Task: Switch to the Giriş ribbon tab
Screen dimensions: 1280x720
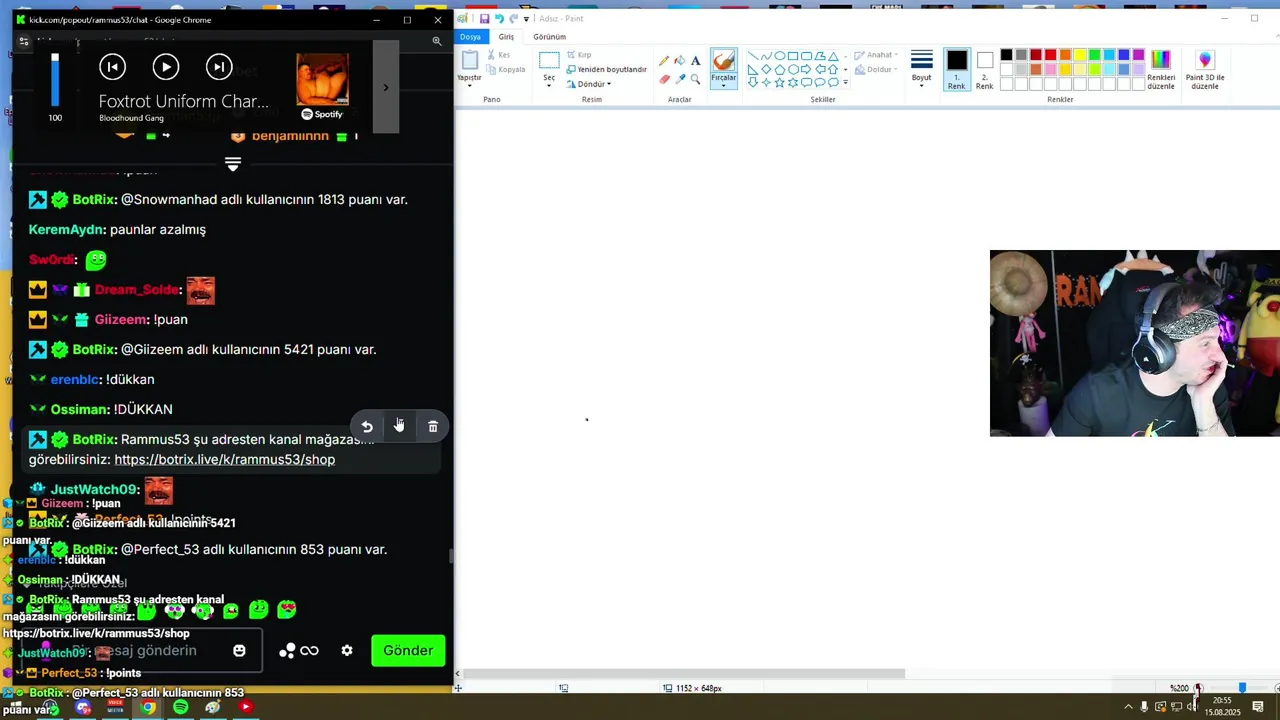Action: (506, 37)
